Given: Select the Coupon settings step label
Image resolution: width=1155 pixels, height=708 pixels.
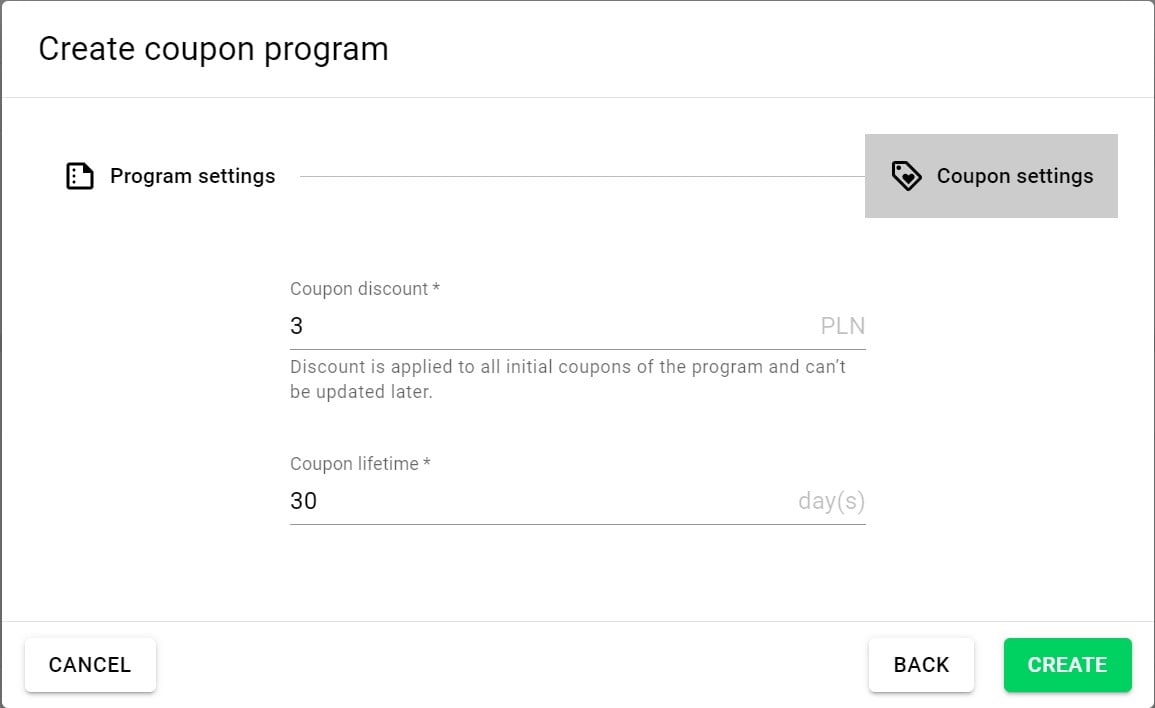Looking at the screenshot, I should pos(1014,176).
